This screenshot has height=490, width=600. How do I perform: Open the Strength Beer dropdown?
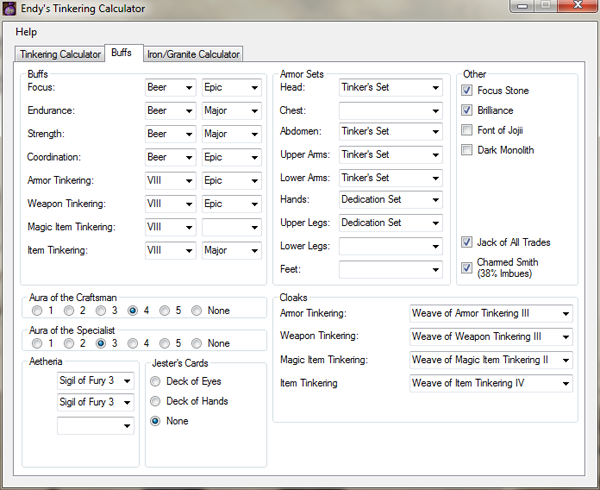tap(170, 134)
